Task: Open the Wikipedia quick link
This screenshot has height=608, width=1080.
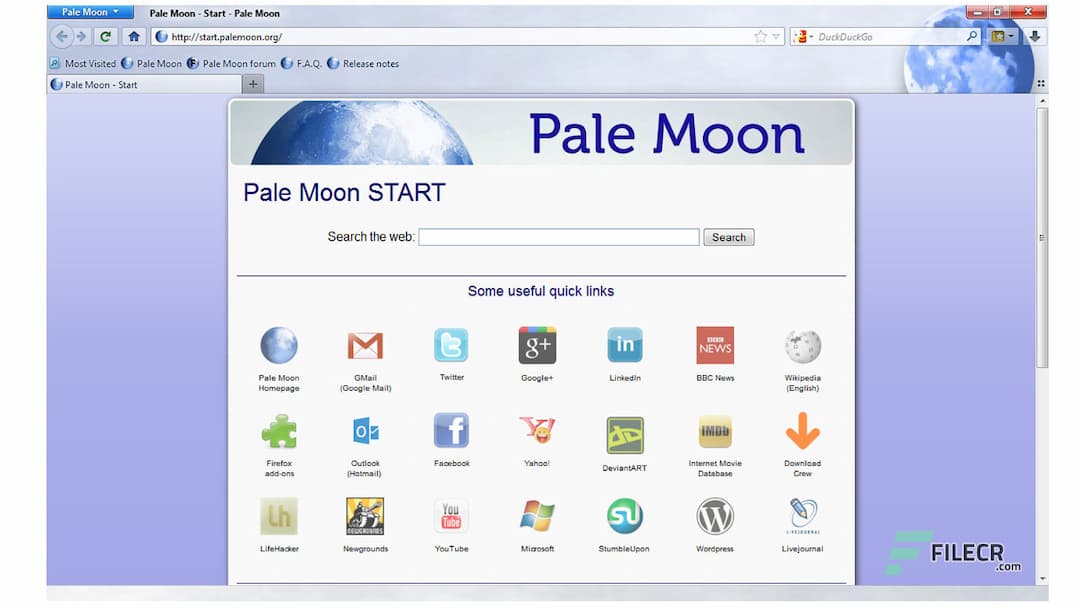Action: pyautogui.click(x=801, y=345)
